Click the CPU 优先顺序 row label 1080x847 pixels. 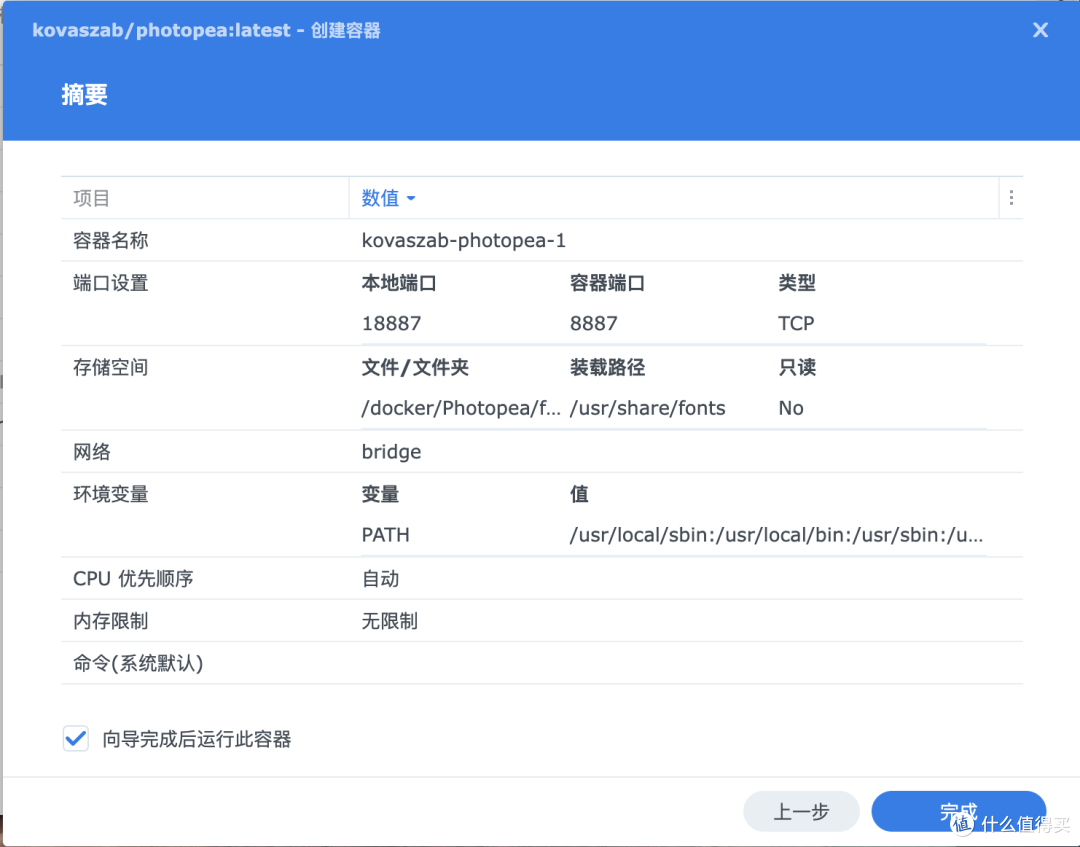click(133, 578)
